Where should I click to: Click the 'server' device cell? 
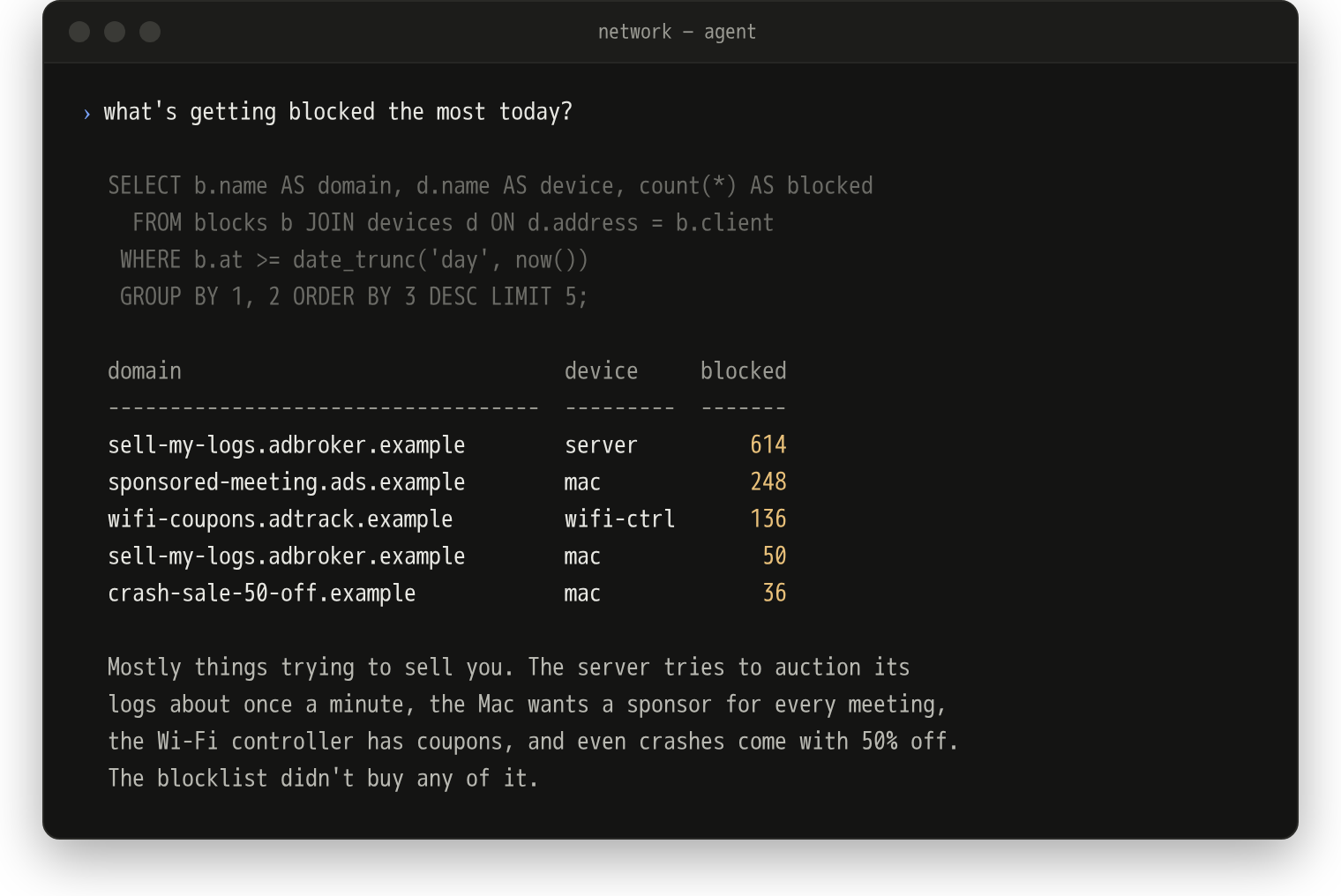tap(601, 445)
